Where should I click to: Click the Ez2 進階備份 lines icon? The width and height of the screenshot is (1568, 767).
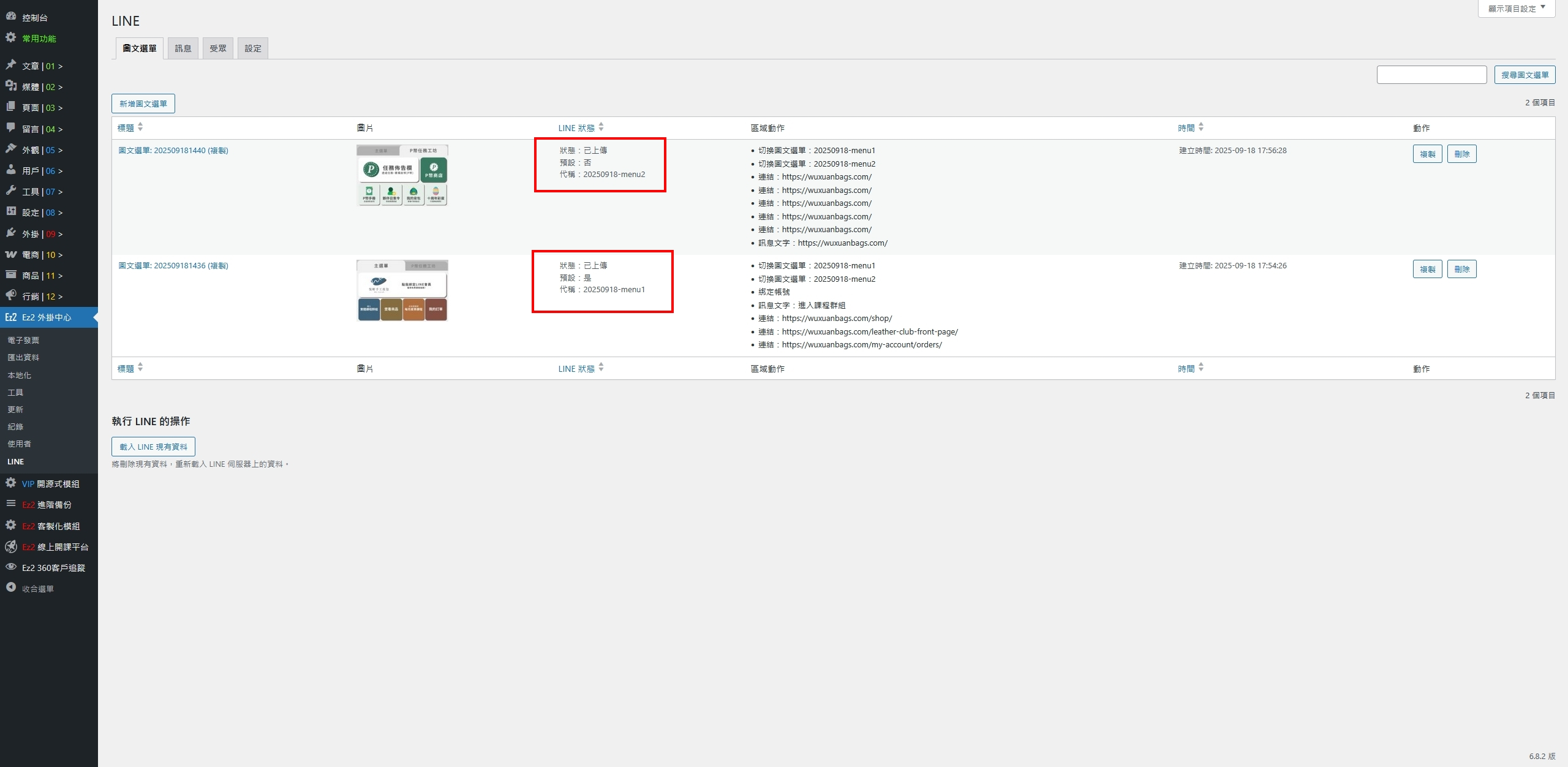10,504
